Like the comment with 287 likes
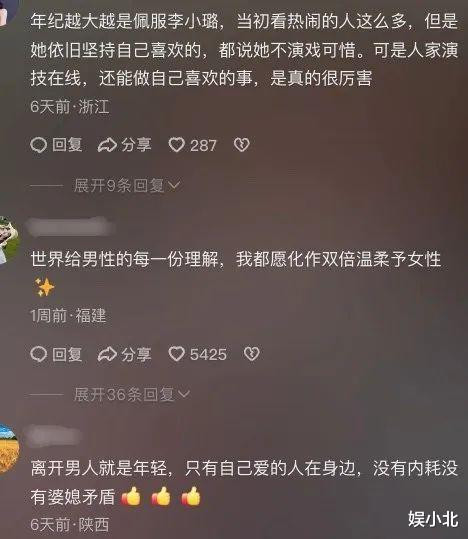468x539 pixels. [x=176, y=145]
